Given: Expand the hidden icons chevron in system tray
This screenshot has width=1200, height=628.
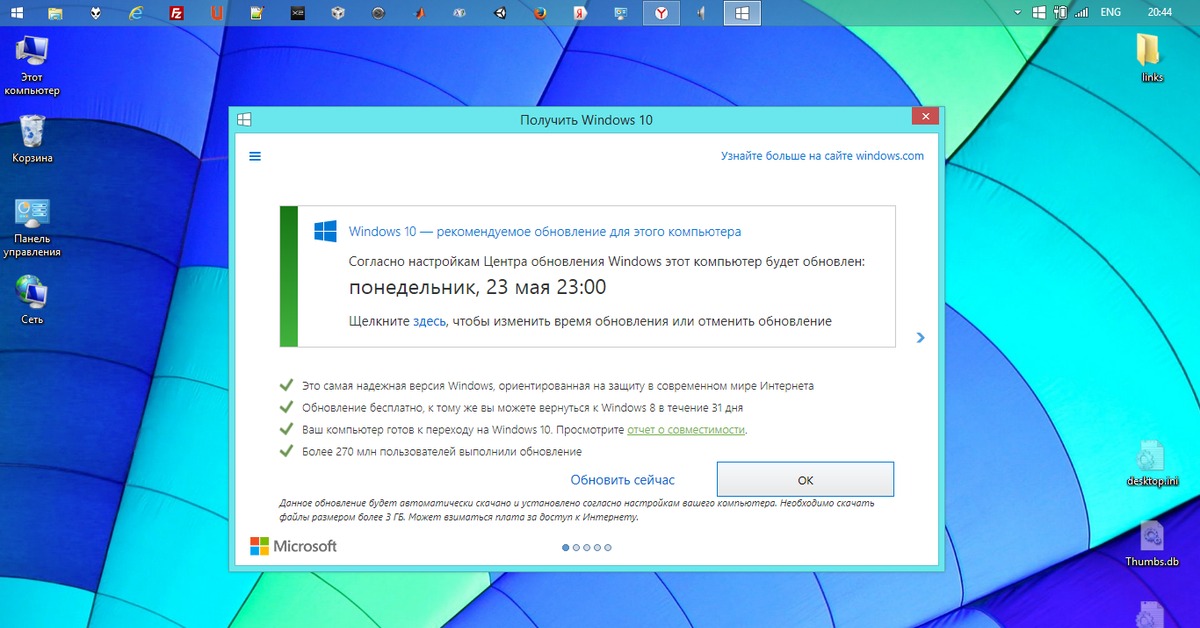Looking at the screenshot, I should [x=1018, y=13].
